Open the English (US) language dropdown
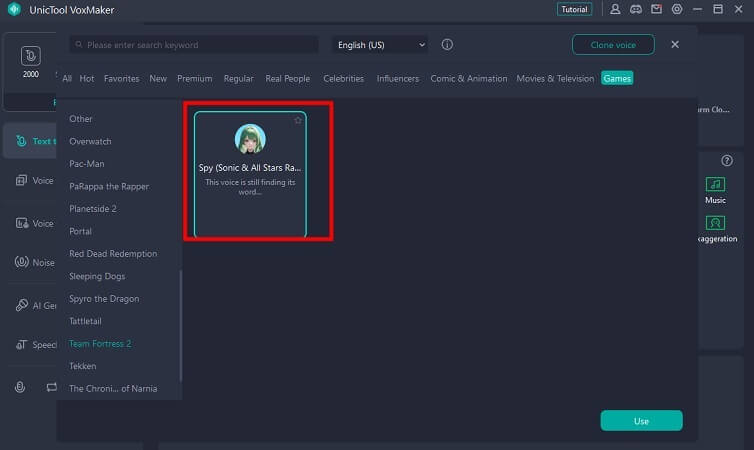This screenshot has height=450, width=754. tap(380, 45)
